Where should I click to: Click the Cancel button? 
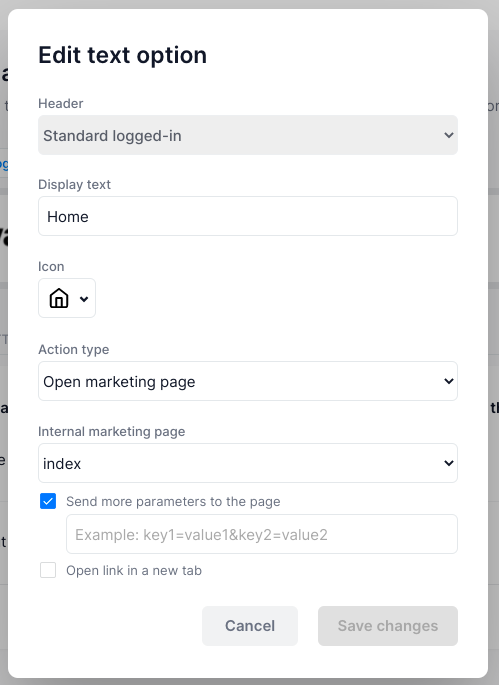[x=250, y=626]
